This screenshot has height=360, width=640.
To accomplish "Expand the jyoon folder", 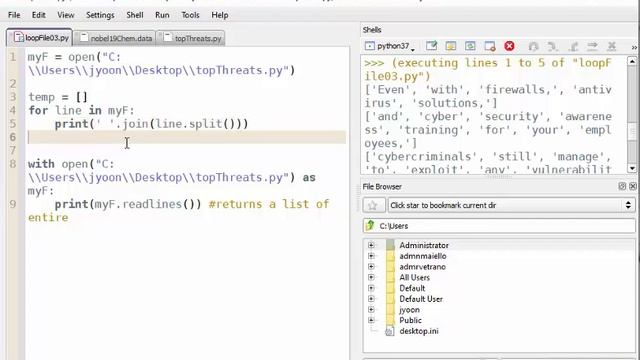I will (371, 309).
